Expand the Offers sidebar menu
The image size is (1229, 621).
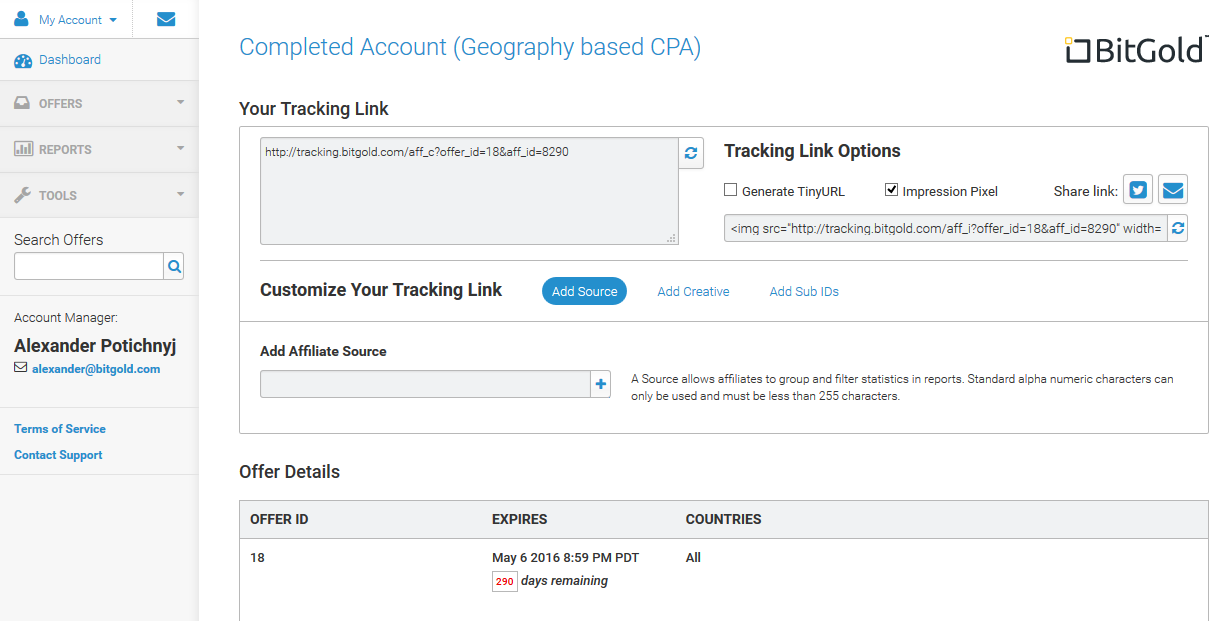point(99,103)
